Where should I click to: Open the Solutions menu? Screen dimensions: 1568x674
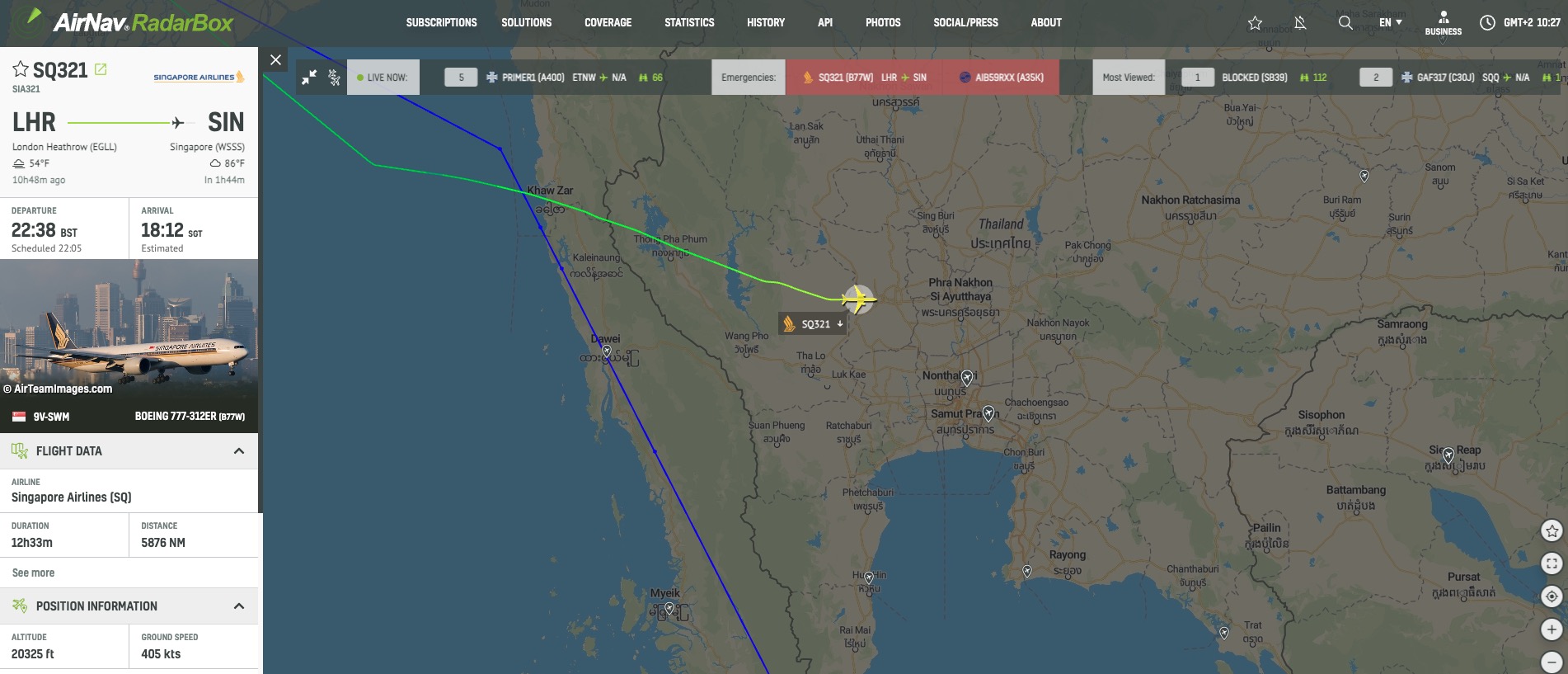(526, 22)
